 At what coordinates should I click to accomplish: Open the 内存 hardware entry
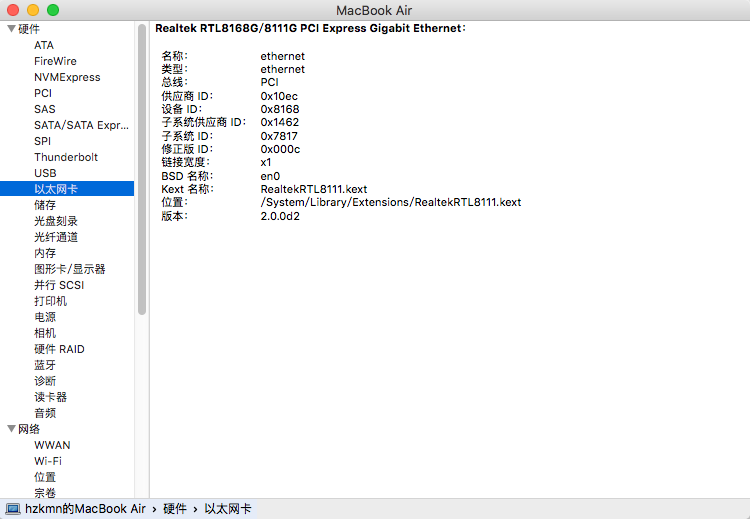45,253
